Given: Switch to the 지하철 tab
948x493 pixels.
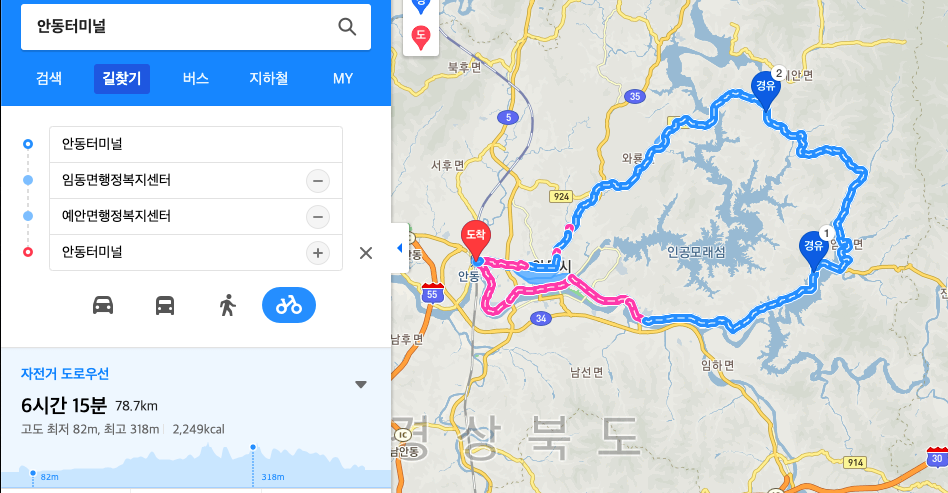Looking at the screenshot, I should coord(269,79).
